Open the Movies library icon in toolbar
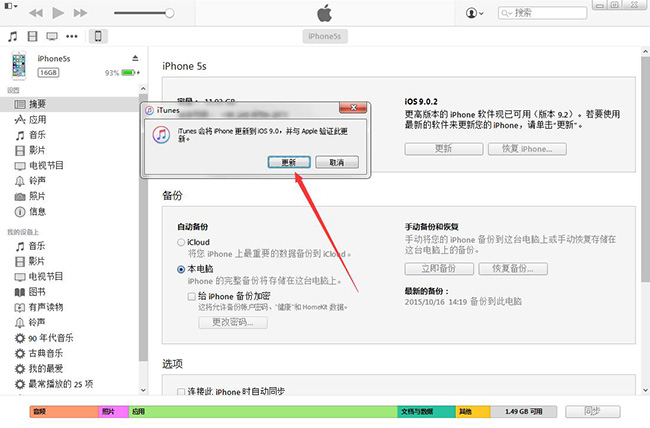The image size is (650, 428). (32, 36)
